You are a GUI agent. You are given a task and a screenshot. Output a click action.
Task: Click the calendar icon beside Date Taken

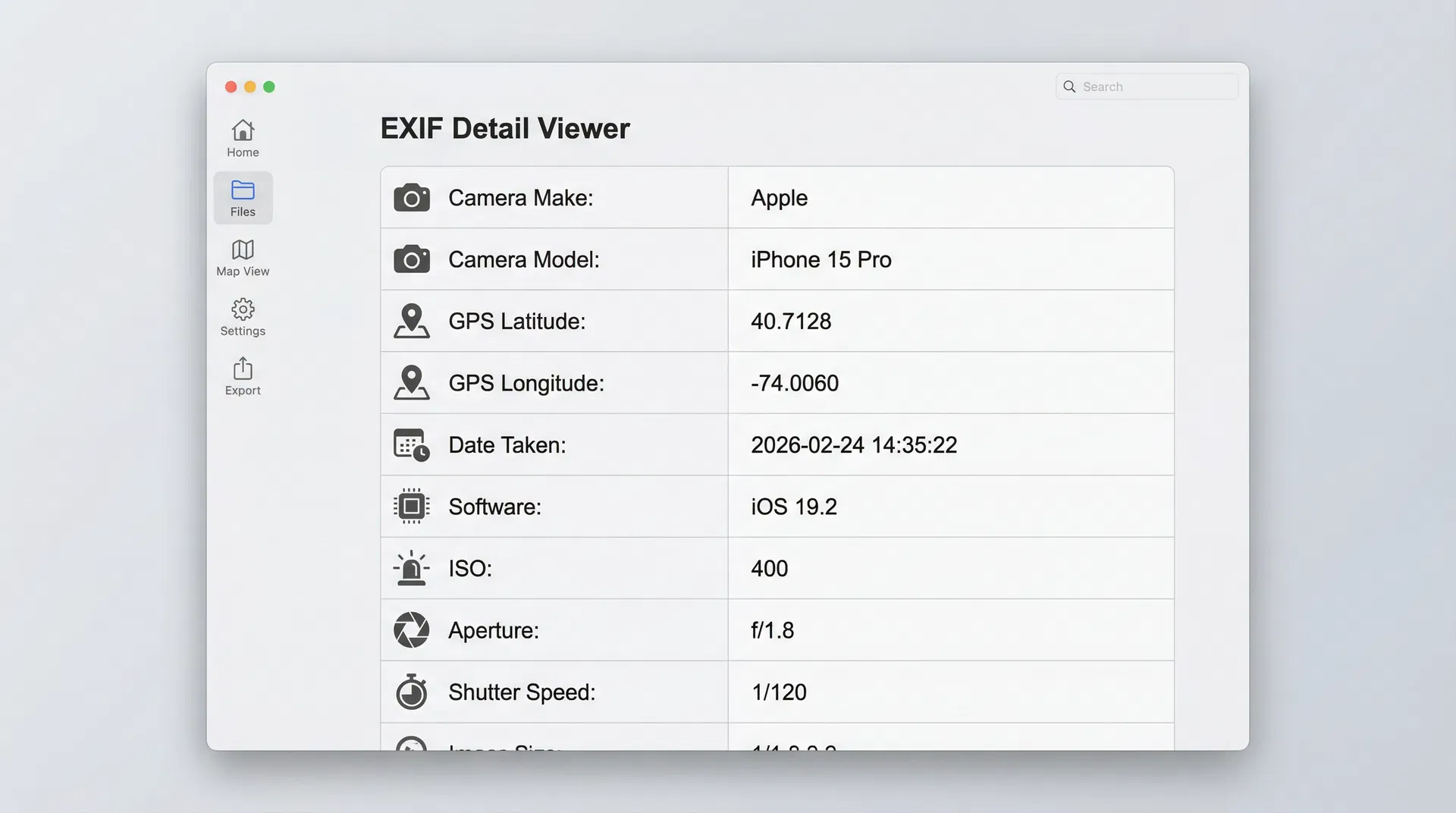click(x=410, y=445)
